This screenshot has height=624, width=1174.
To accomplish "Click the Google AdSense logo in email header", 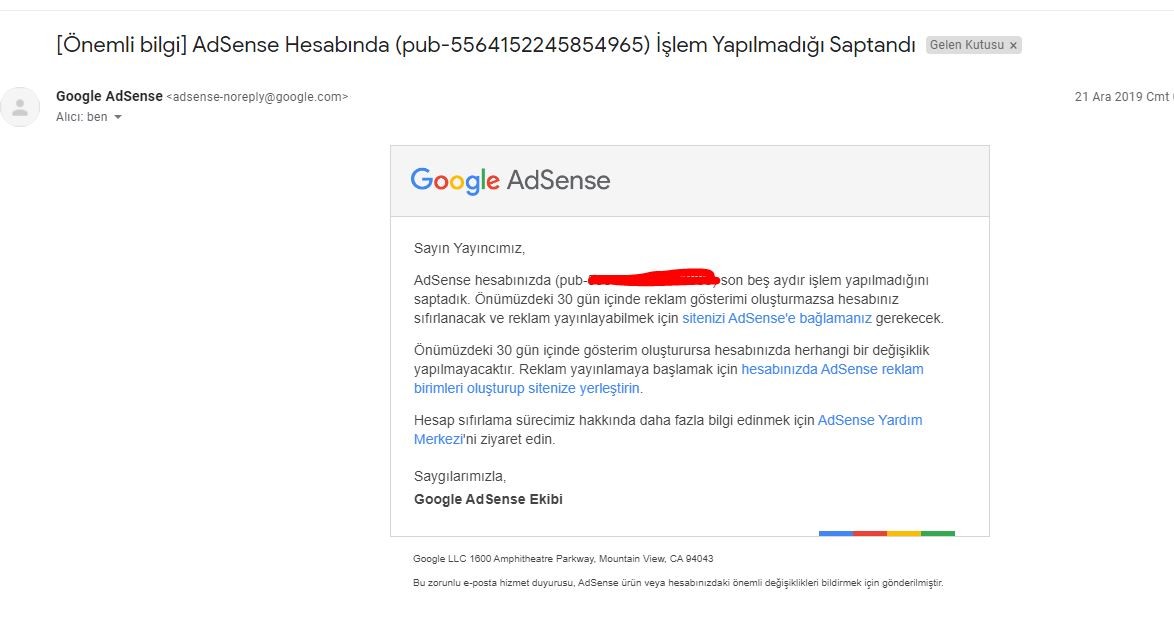I will 510,181.
